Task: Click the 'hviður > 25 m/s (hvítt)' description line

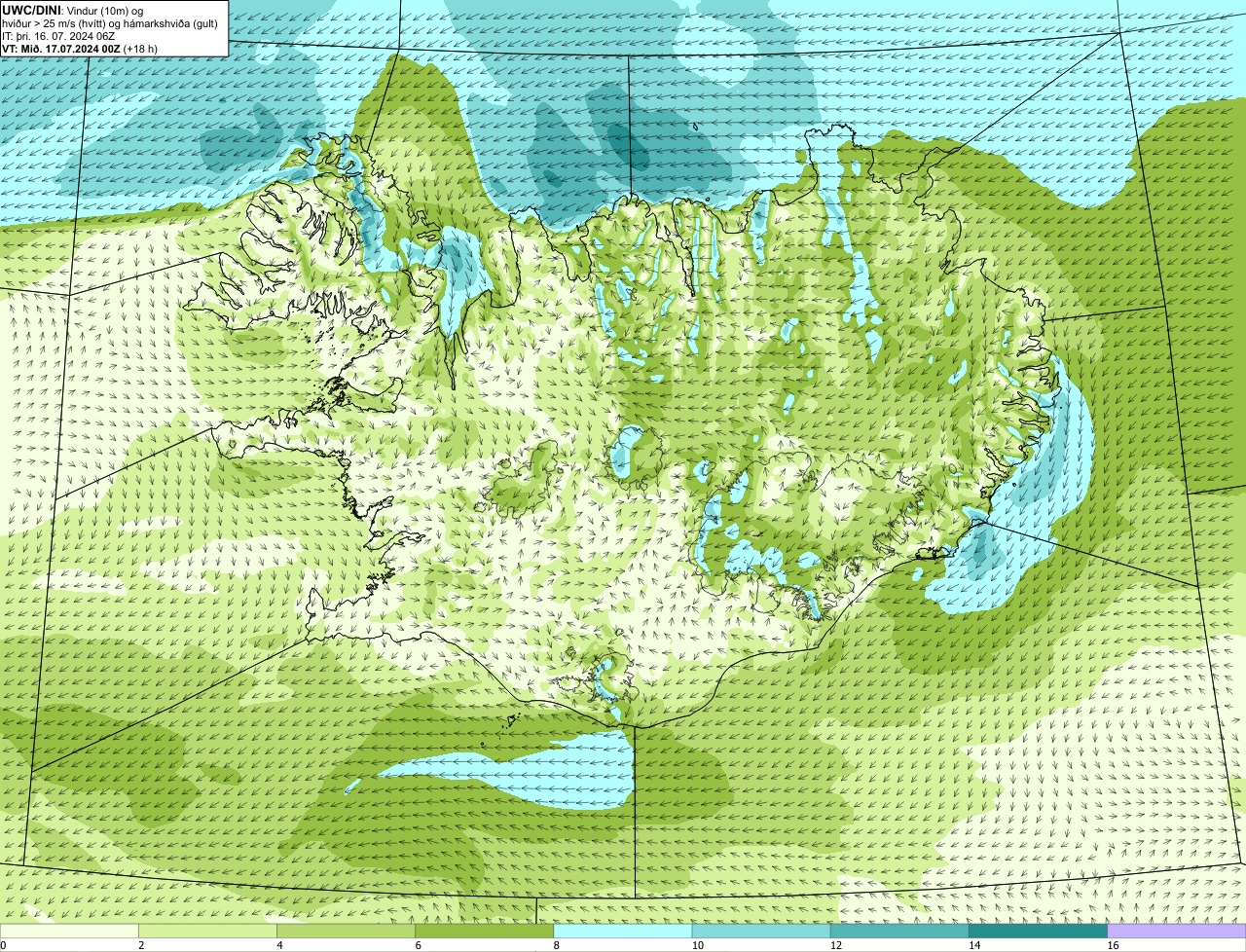Action: tap(110, 22)
